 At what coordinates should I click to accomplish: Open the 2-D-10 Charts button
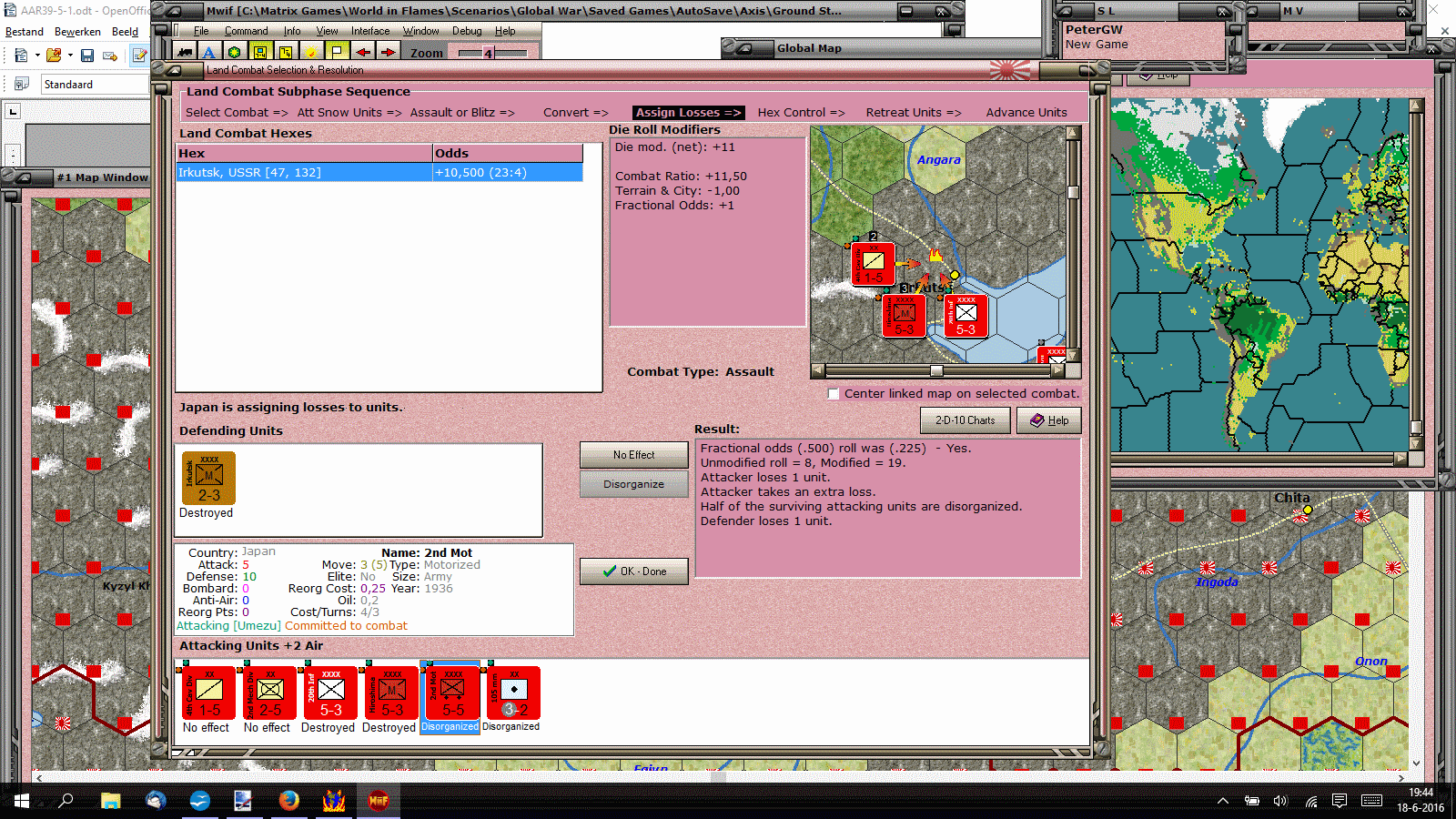pyautogui.click(x=965, y=420)
